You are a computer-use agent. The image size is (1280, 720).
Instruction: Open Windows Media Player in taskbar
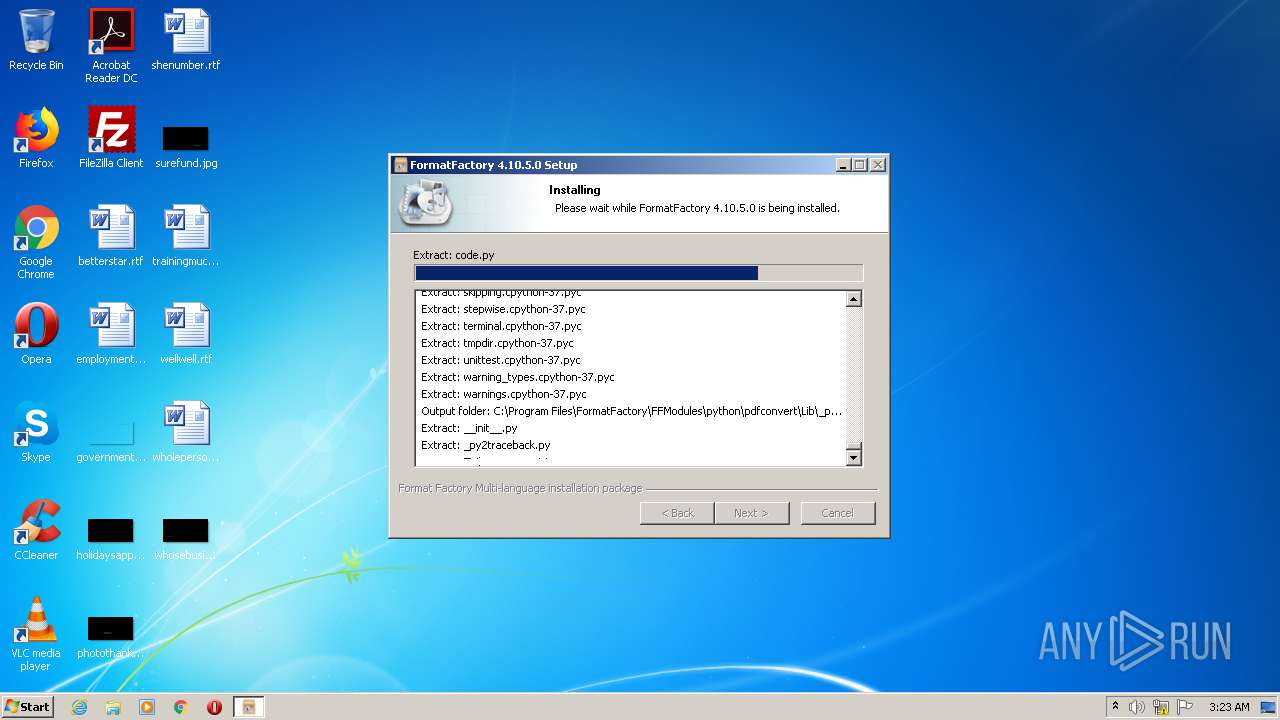(147, 707)
